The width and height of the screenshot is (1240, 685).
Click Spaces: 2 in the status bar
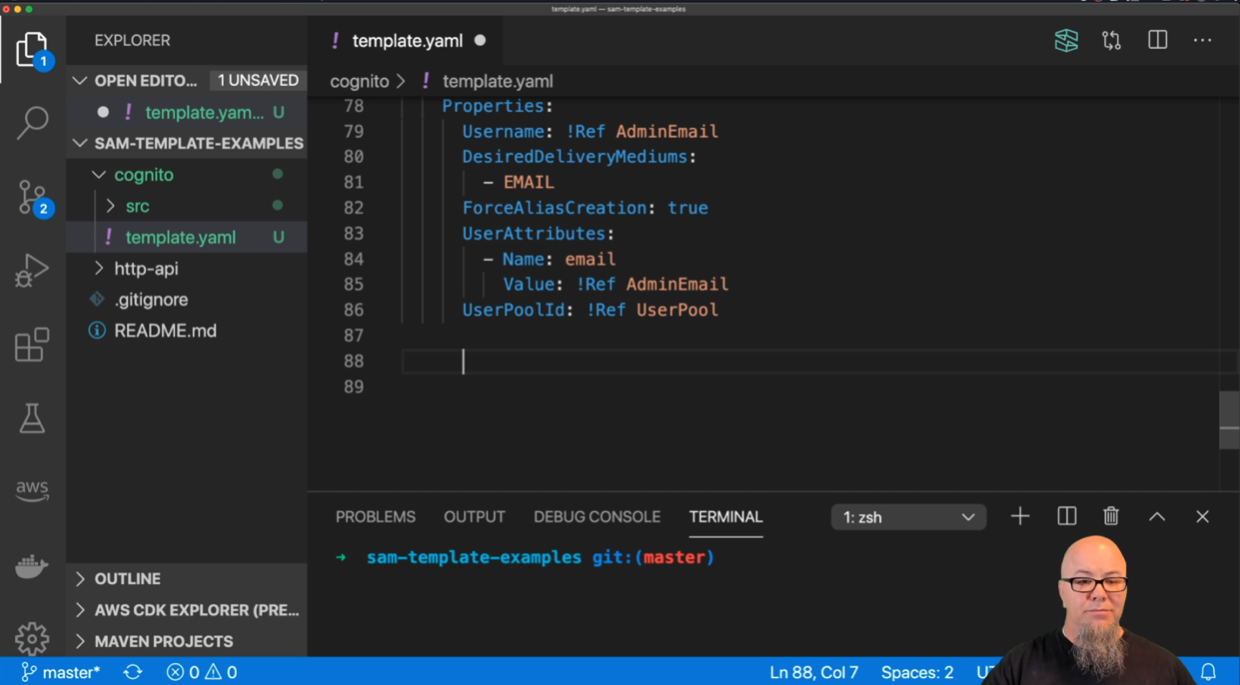tap(916, 671)
